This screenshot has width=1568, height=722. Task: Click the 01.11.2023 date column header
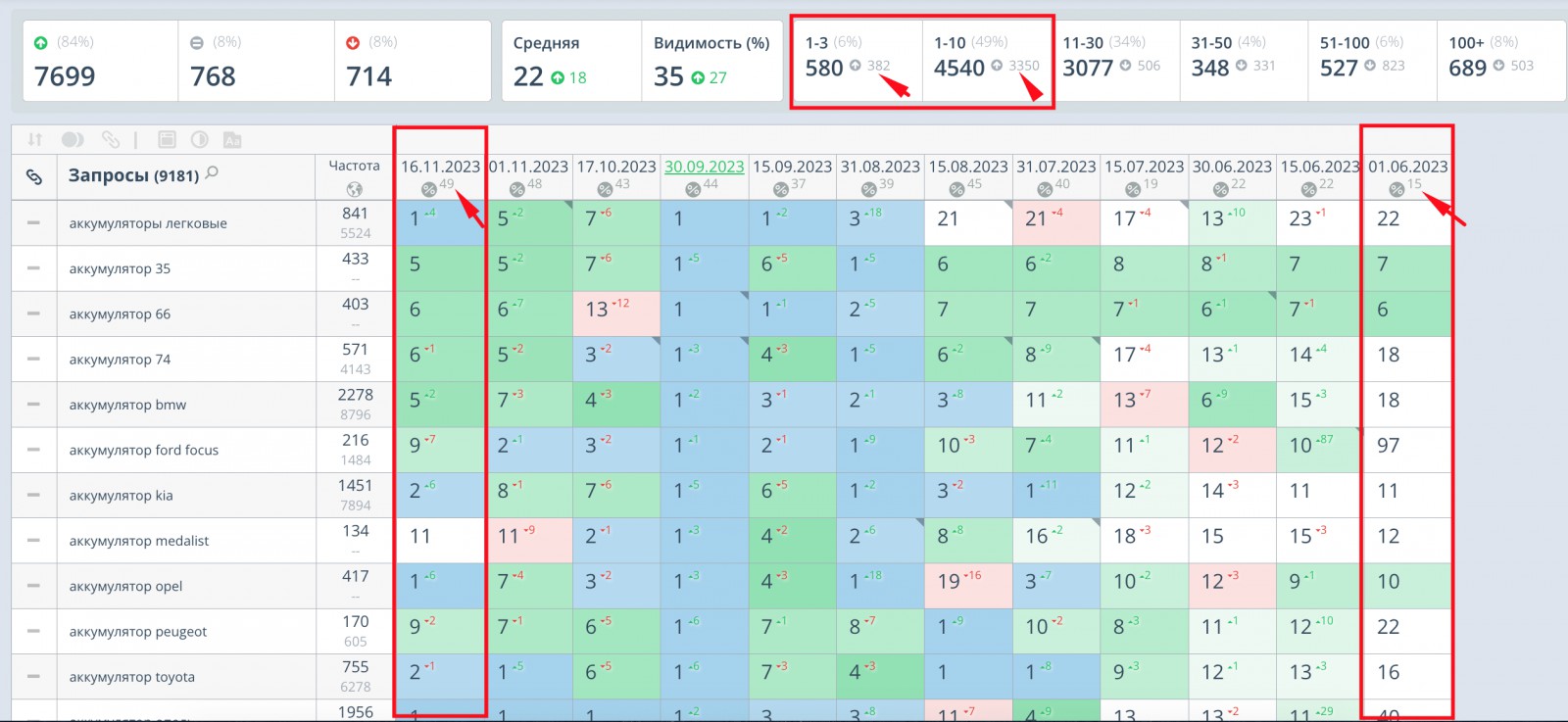(x=528, y=167)
